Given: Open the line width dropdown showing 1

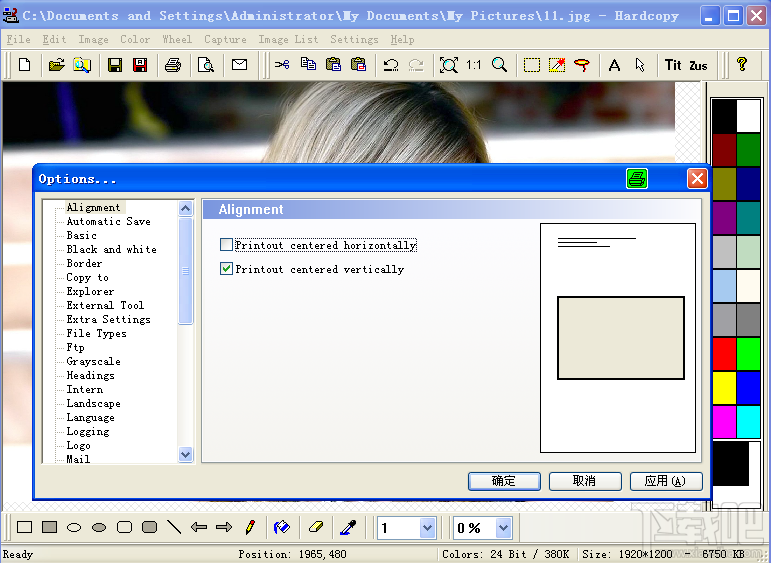Looking at the screenshot, I should coord(428,528).
